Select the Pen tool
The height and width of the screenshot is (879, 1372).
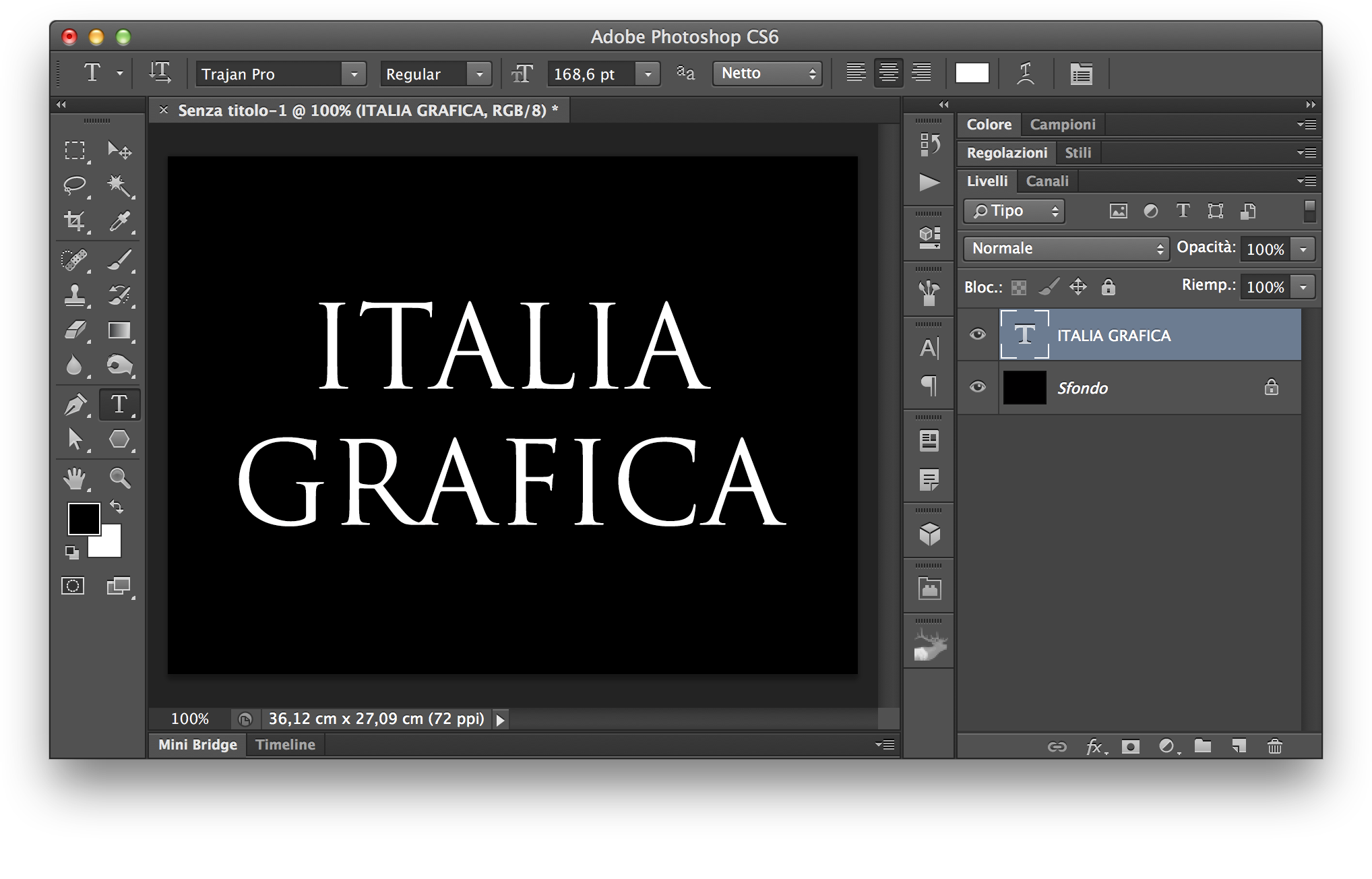coord(75,404)
